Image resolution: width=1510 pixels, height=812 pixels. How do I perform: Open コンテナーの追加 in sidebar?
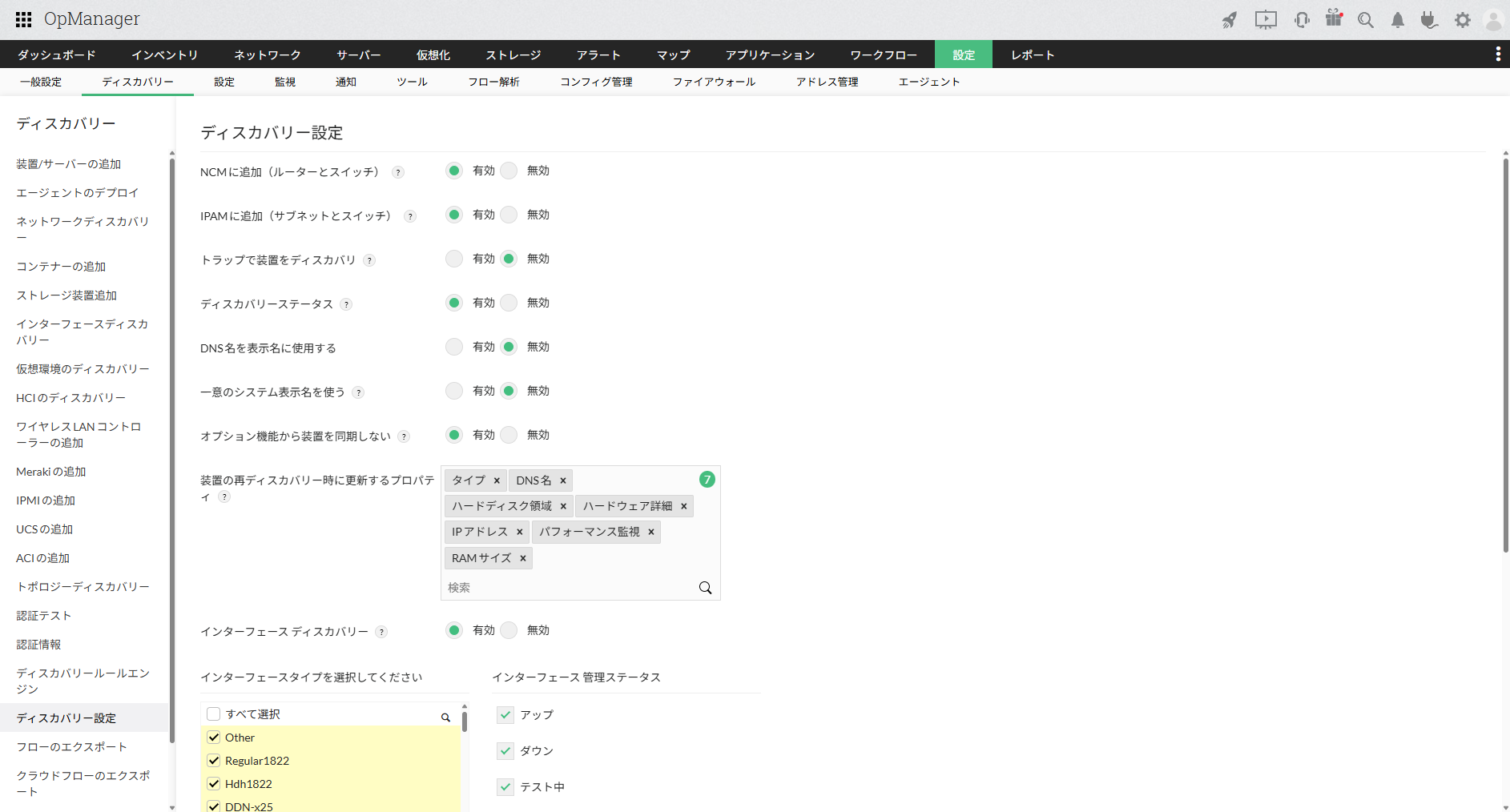[x=61, y=267]
